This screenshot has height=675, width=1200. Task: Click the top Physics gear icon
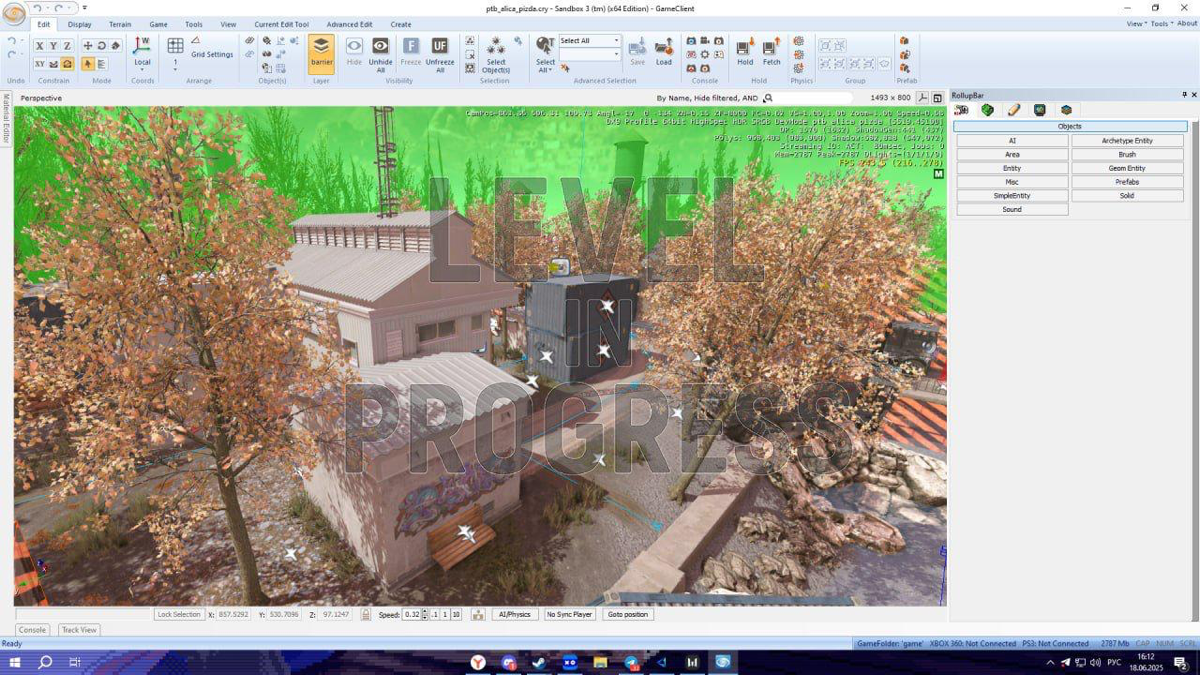798,42
